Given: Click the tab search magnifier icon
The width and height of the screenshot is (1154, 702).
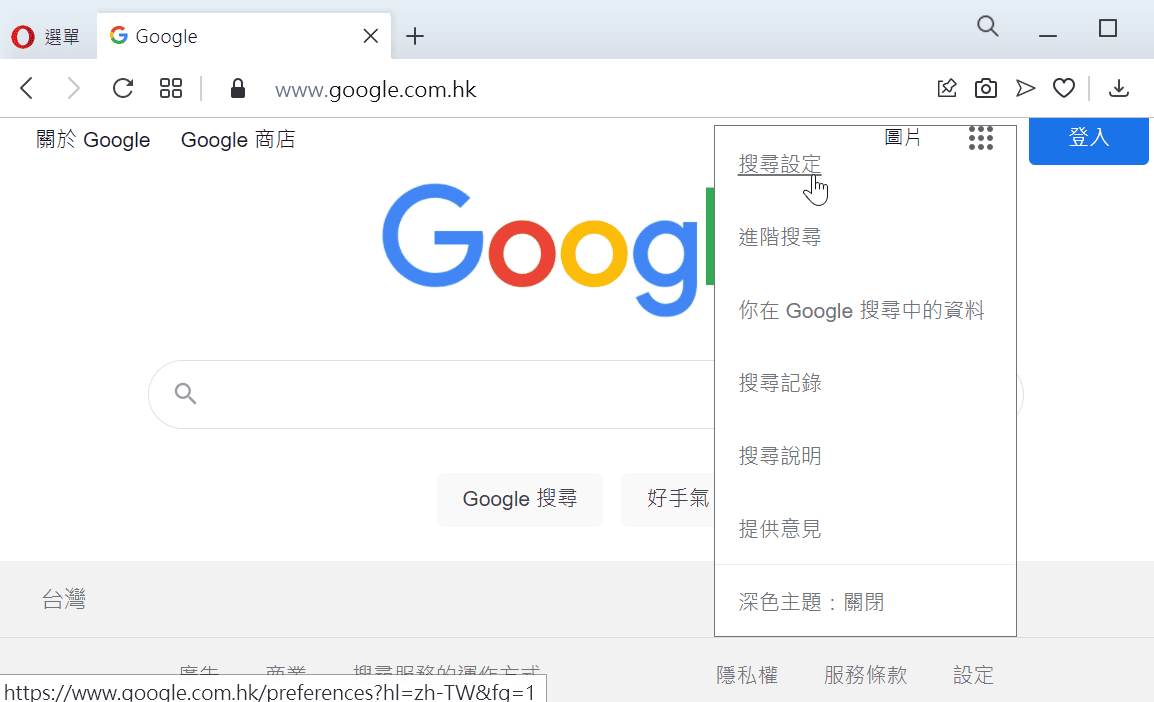Looking at the screenshot, I should [x=988, y=26].
